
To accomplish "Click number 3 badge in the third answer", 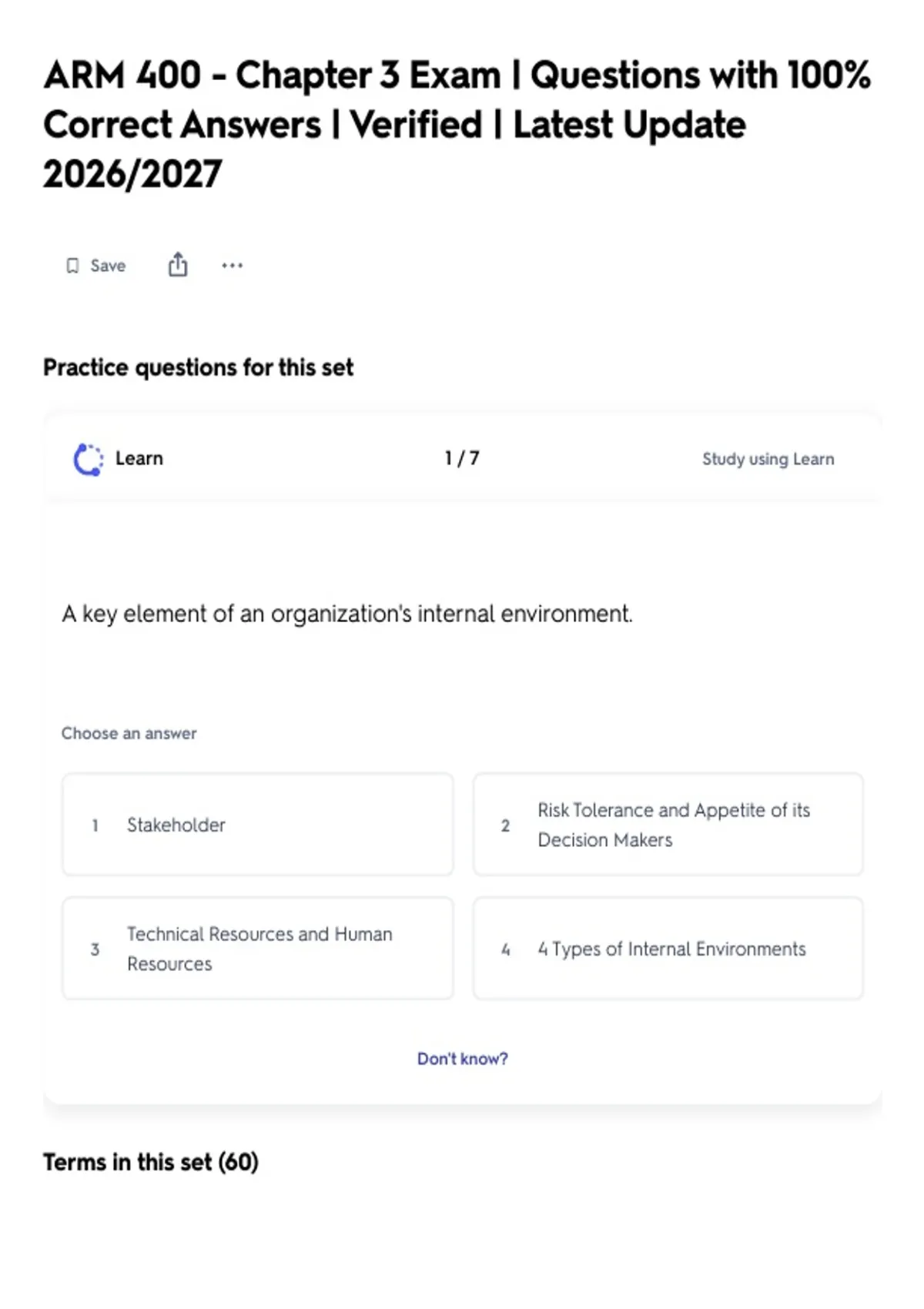I will pyautogui.click(x=95, y=949).
